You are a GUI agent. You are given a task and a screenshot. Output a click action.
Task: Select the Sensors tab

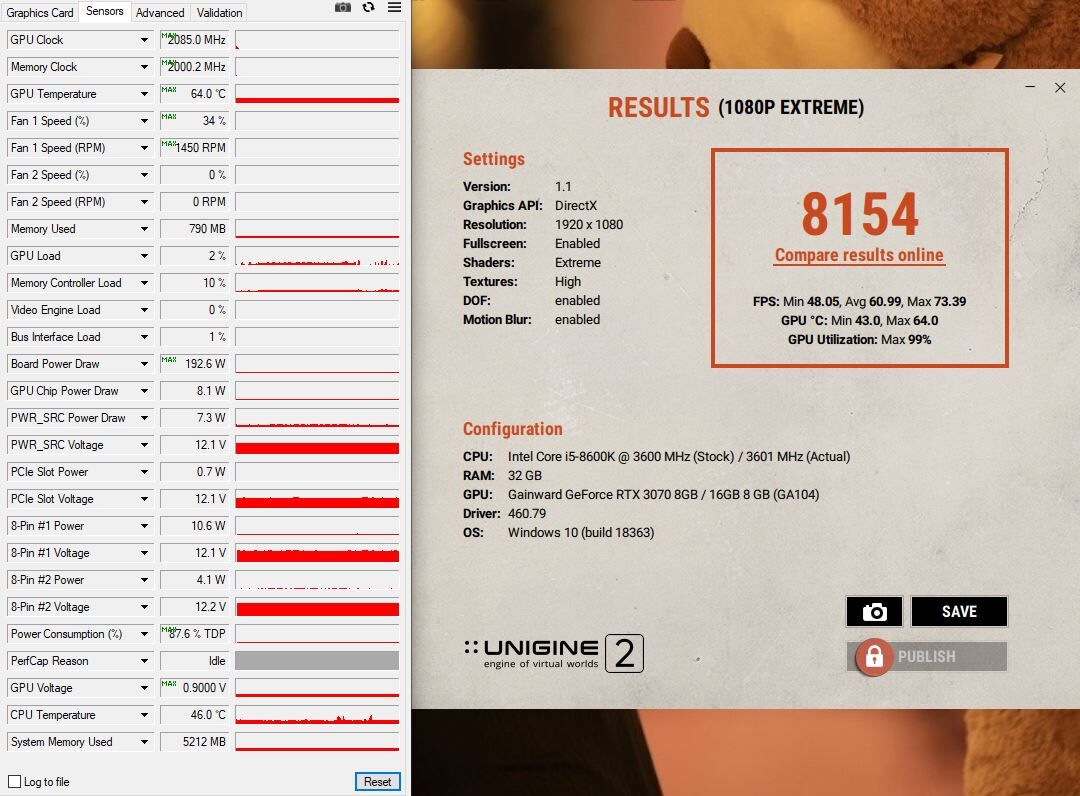pos(105,11)
